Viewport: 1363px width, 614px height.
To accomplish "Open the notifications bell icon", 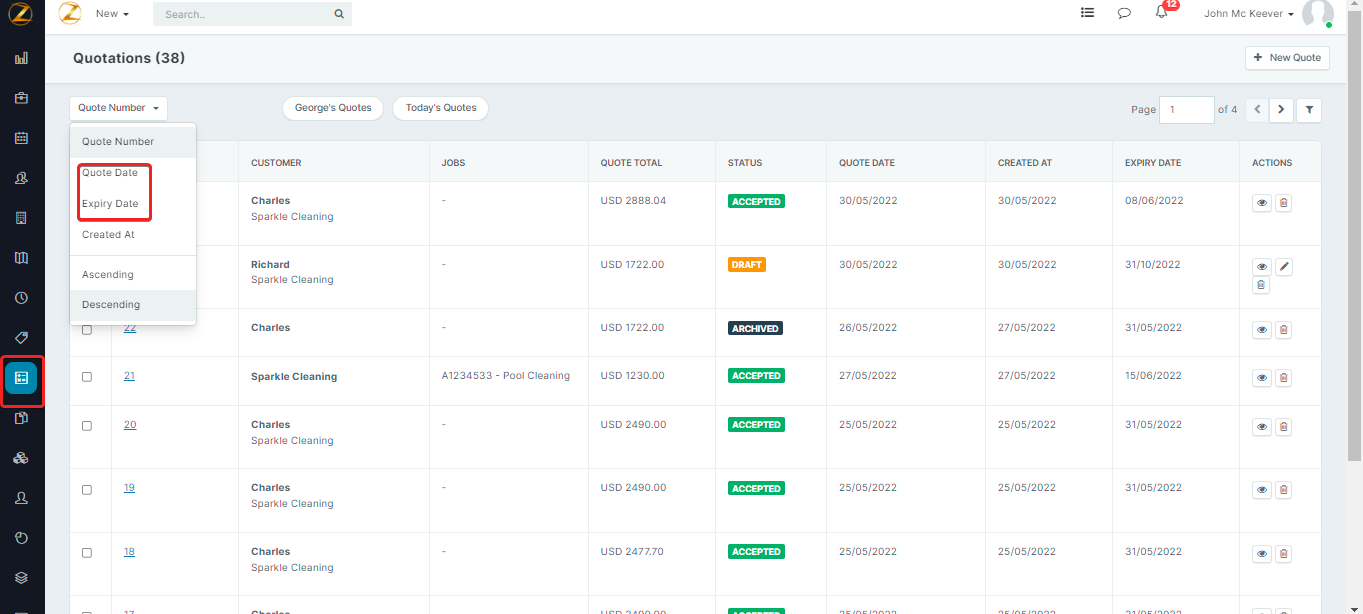I will pos(1161,13).
